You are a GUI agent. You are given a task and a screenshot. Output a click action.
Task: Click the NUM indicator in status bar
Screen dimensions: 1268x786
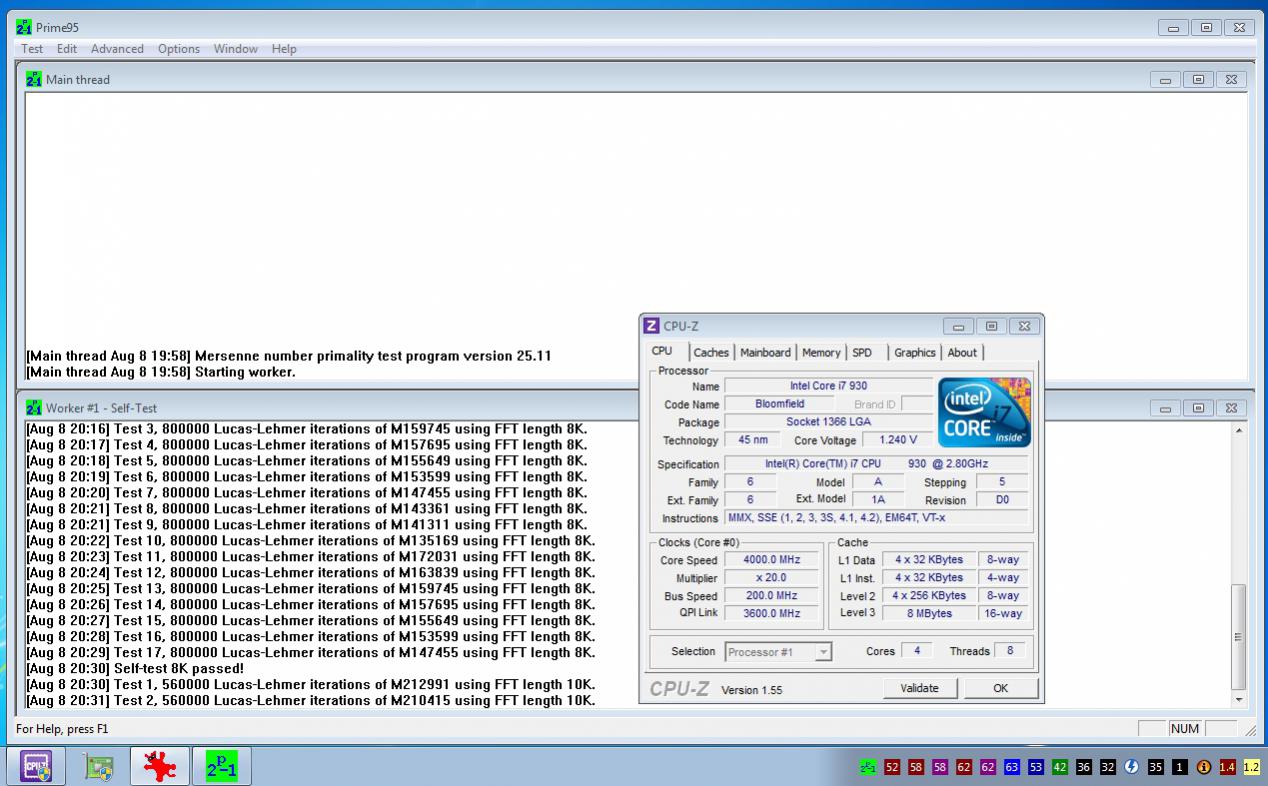(1185, 729)
